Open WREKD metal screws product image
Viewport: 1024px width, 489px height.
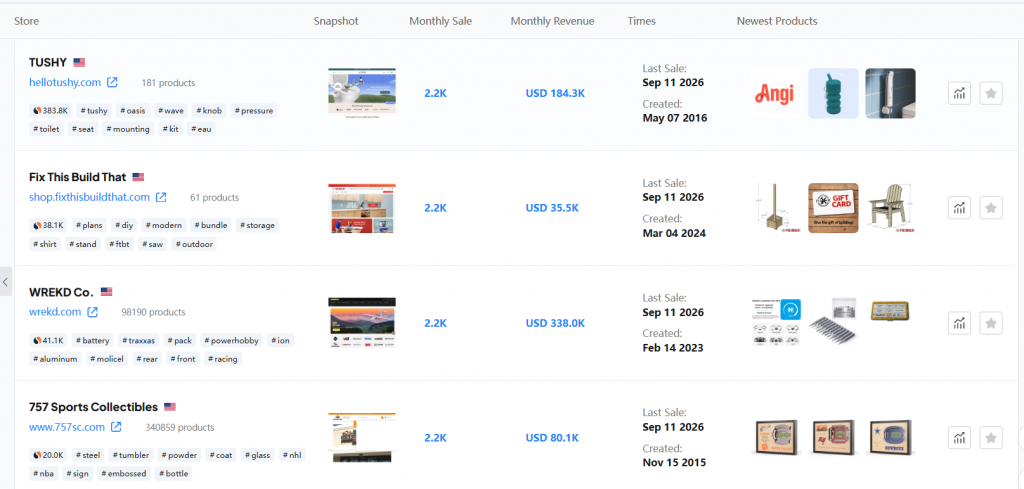pyautogui.click(x=833, y=321)
